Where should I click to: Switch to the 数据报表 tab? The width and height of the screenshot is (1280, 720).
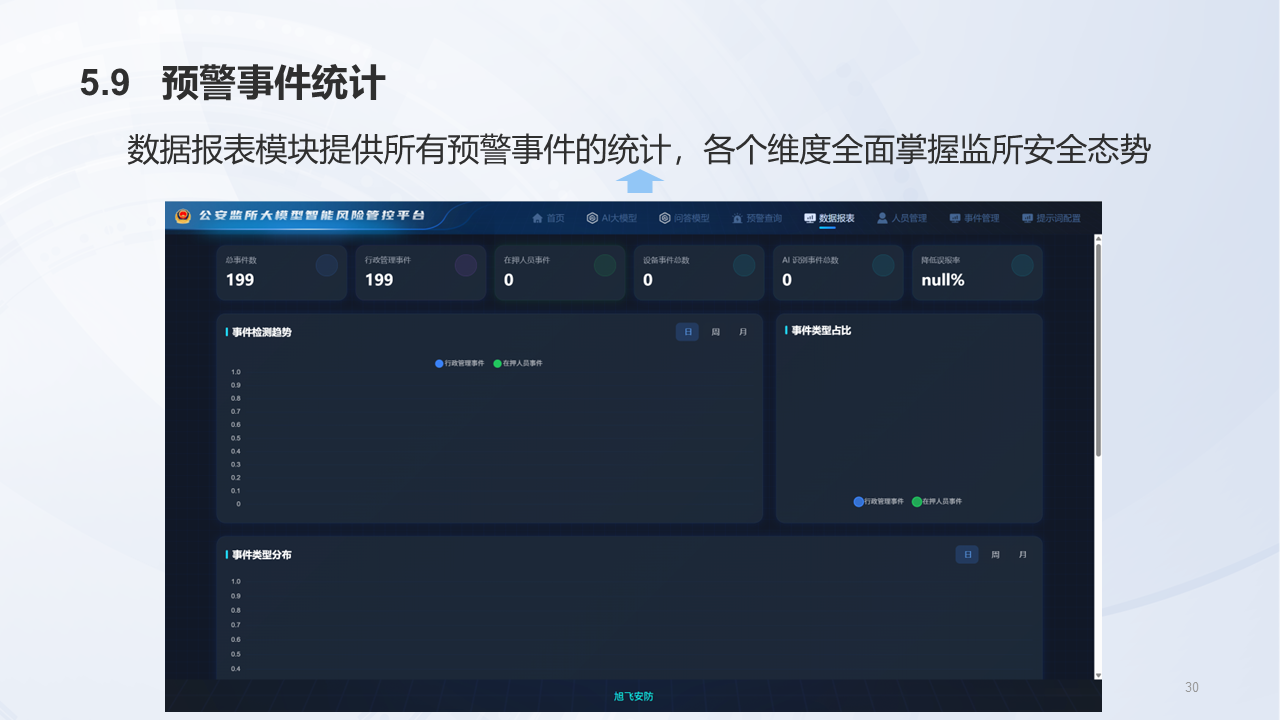point(829,218)
